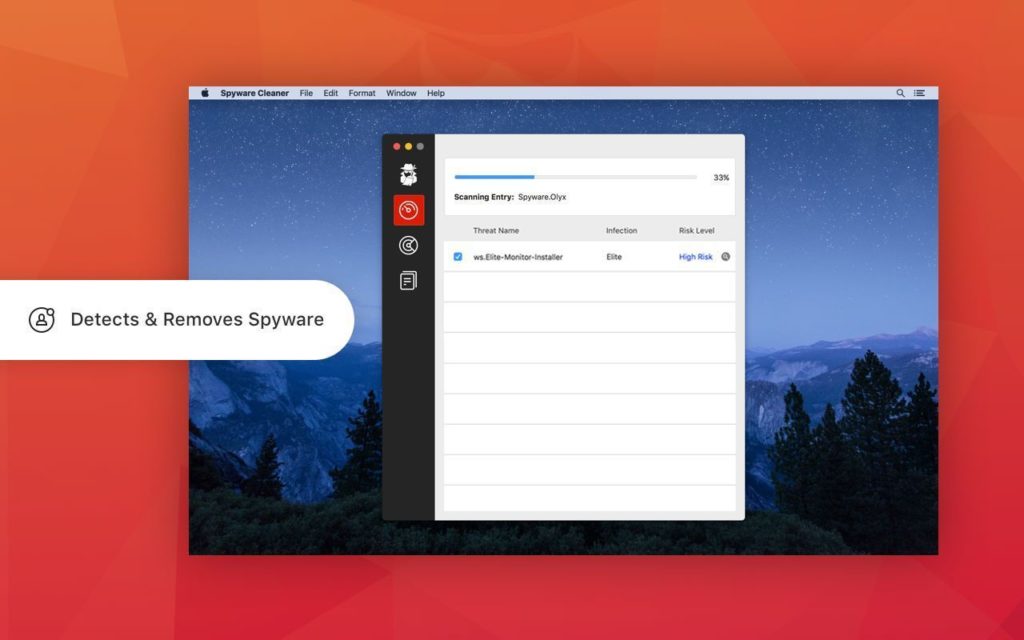
Task: Open the File menu
Action: (x=306, y=93)
